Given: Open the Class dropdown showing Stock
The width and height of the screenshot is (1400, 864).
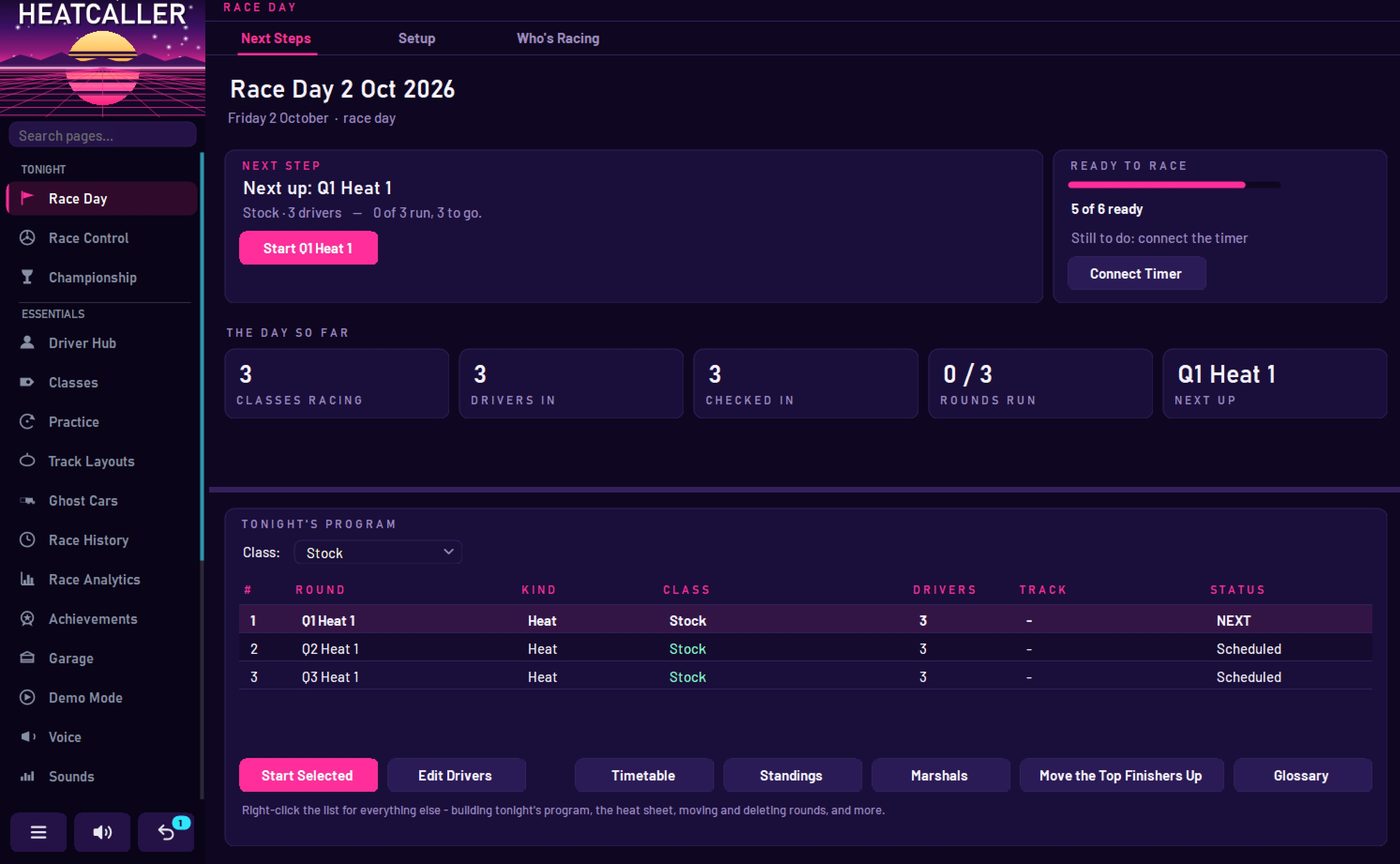Looking at the screenshot, I should click(378, 552).
